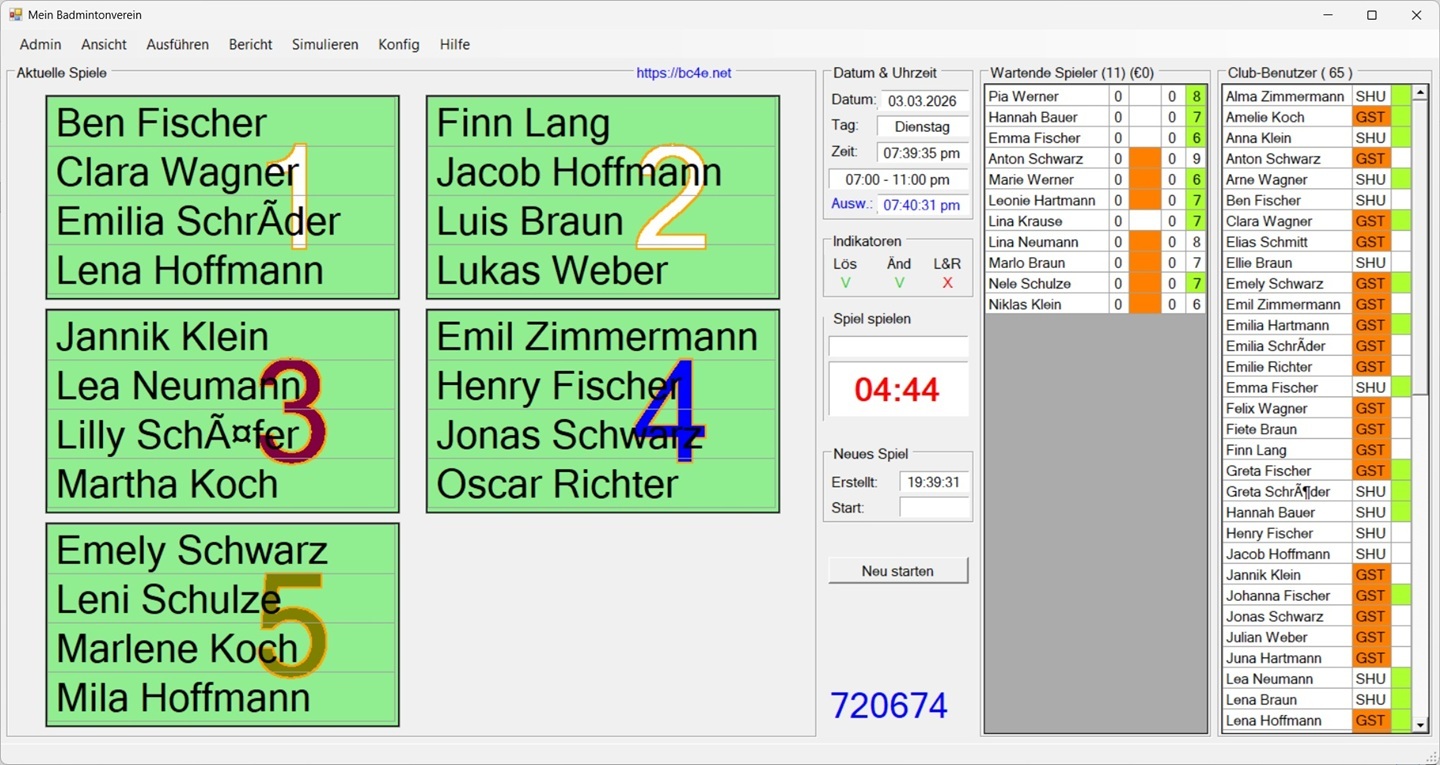Select Lukas Weber on court 2

603,270
